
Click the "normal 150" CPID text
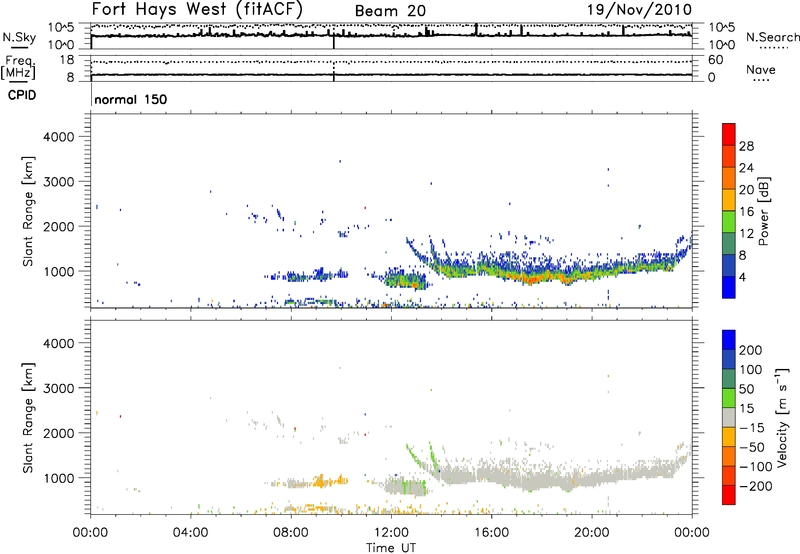point(131,99)
